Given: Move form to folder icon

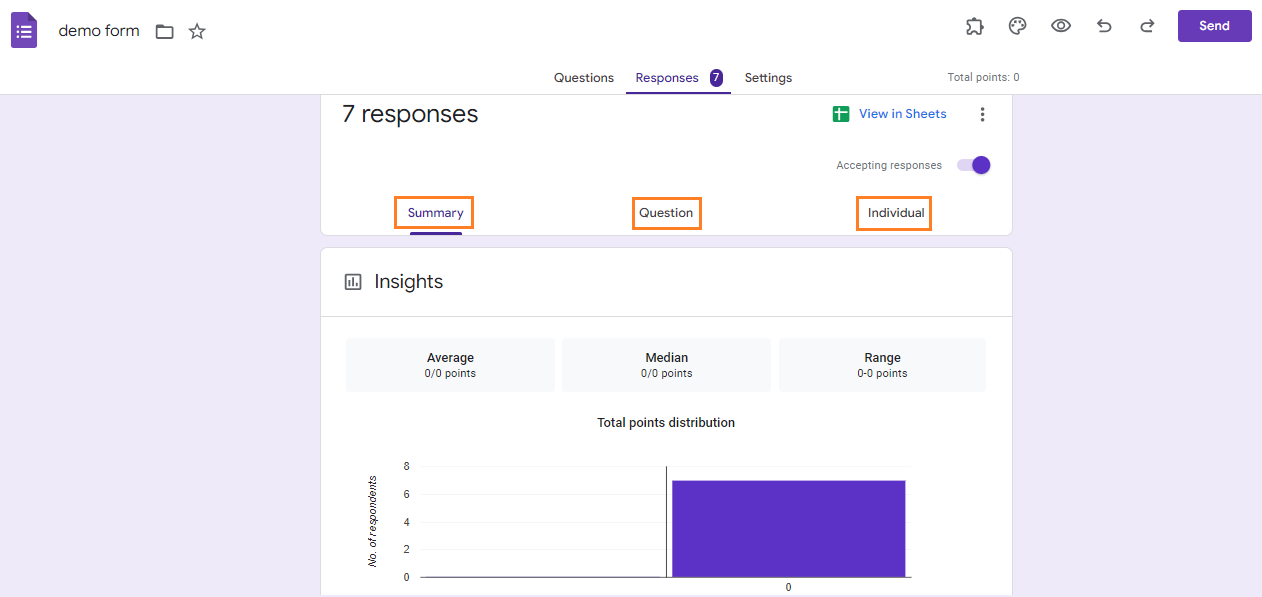Looking at the screenshot, I should click(165, 32).
